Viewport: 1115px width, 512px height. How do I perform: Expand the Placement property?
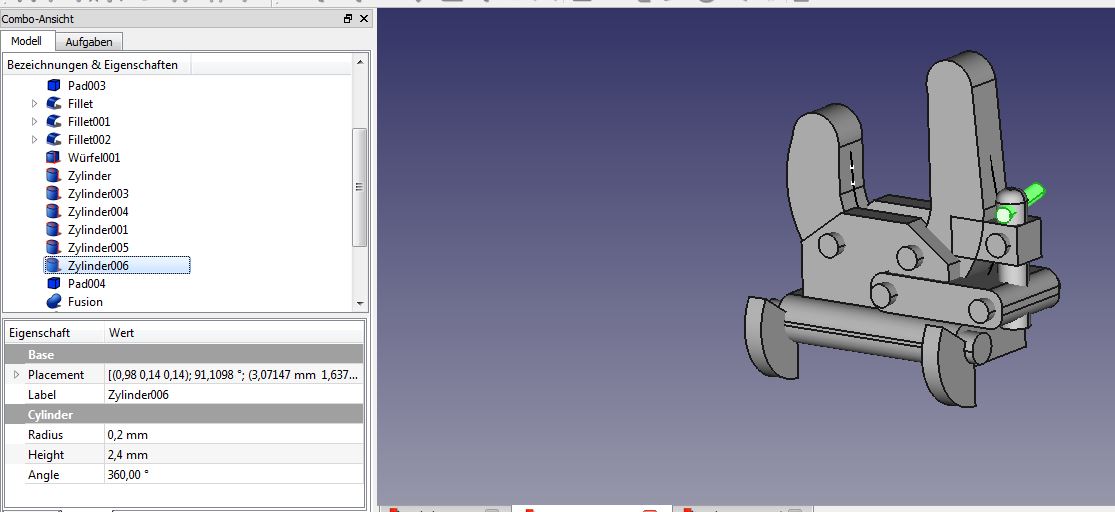[16, 375]
